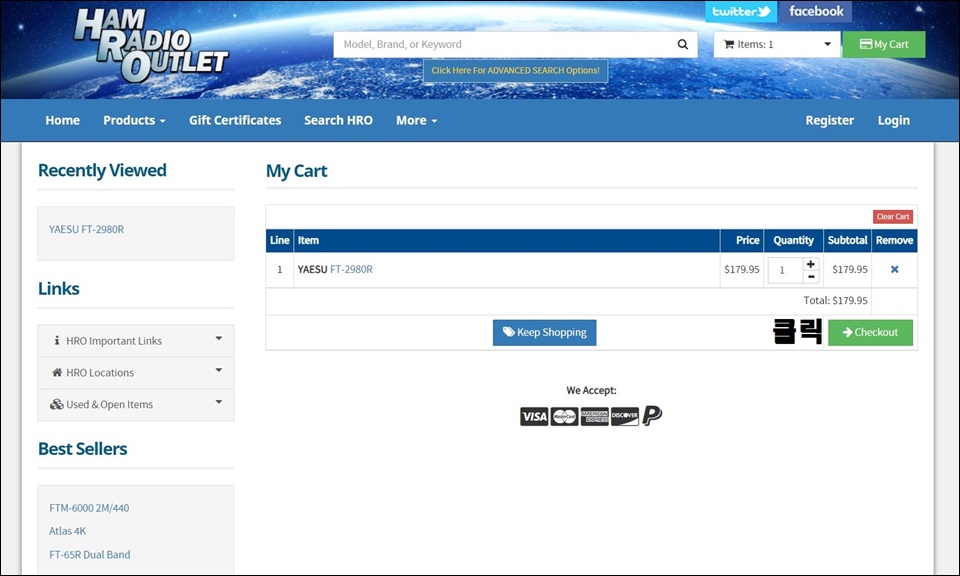
Task: Open the Login page
Action: (x=894, y=120)
